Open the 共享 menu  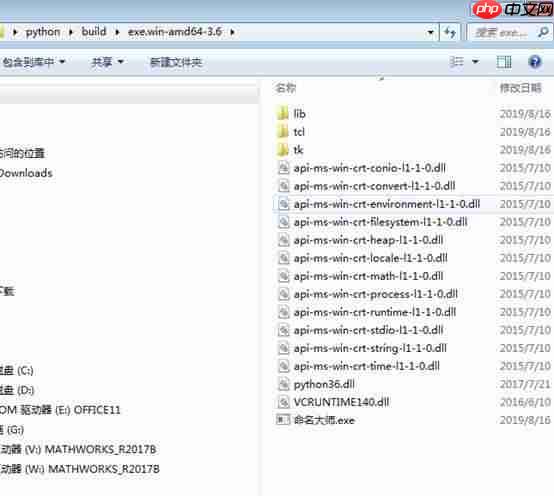[x=107, y=62]
